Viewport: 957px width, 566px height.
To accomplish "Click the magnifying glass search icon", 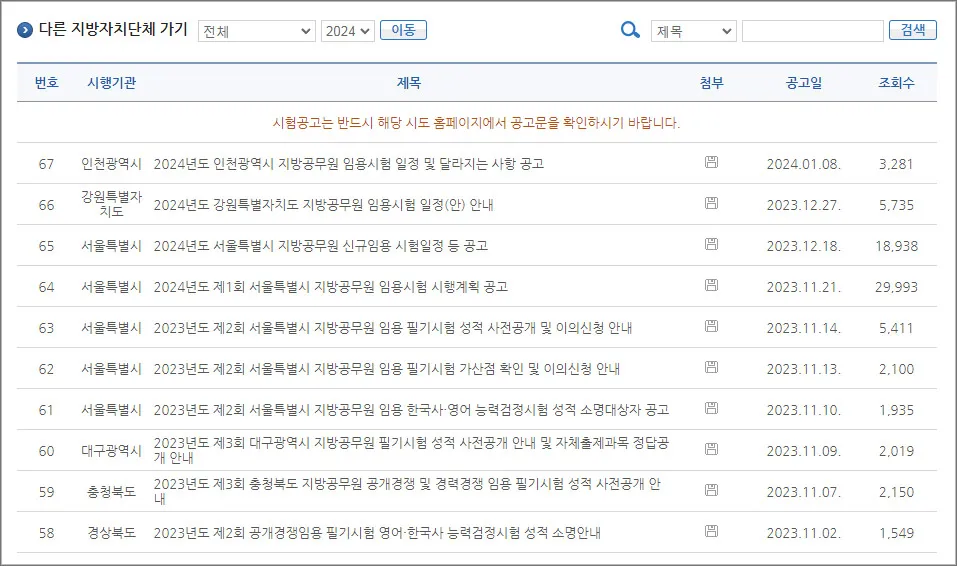I will click(x=630, y=29).
